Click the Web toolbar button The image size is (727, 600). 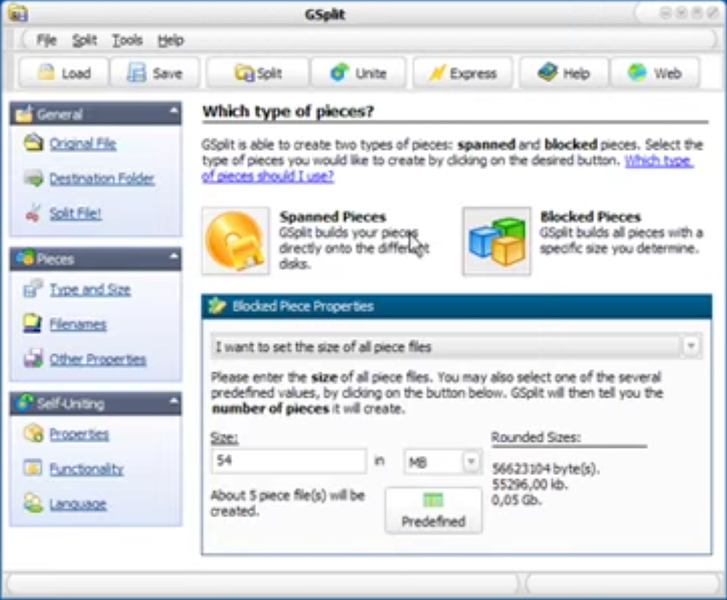(x=655, y=73)
